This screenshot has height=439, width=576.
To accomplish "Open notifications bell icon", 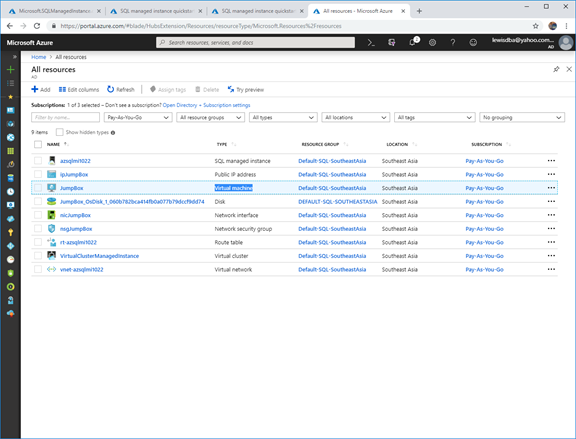I will [x=413, y=42].
